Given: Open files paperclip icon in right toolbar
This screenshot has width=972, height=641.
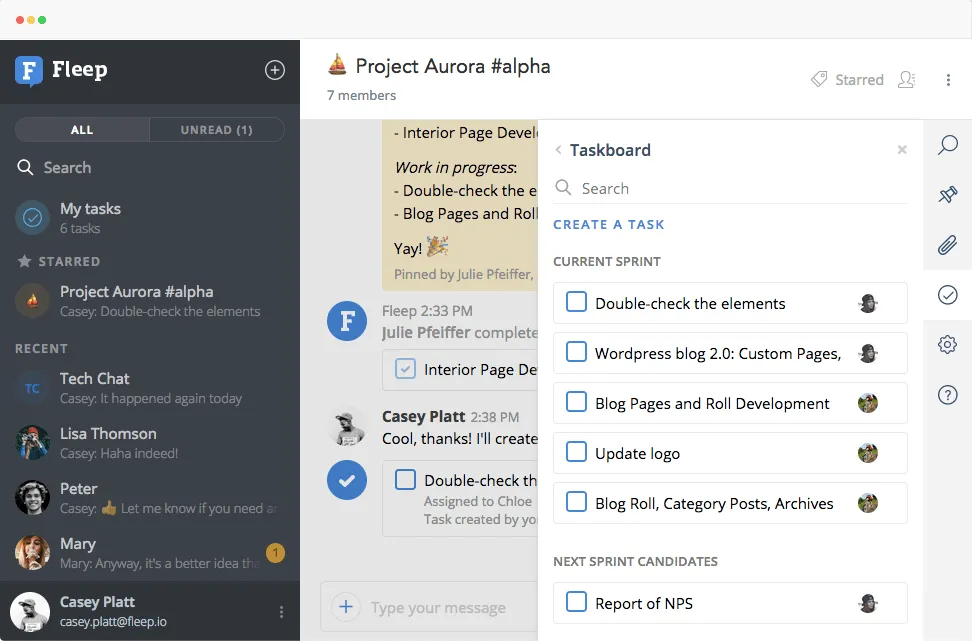Looking at the screenshot, I should 947,245.
